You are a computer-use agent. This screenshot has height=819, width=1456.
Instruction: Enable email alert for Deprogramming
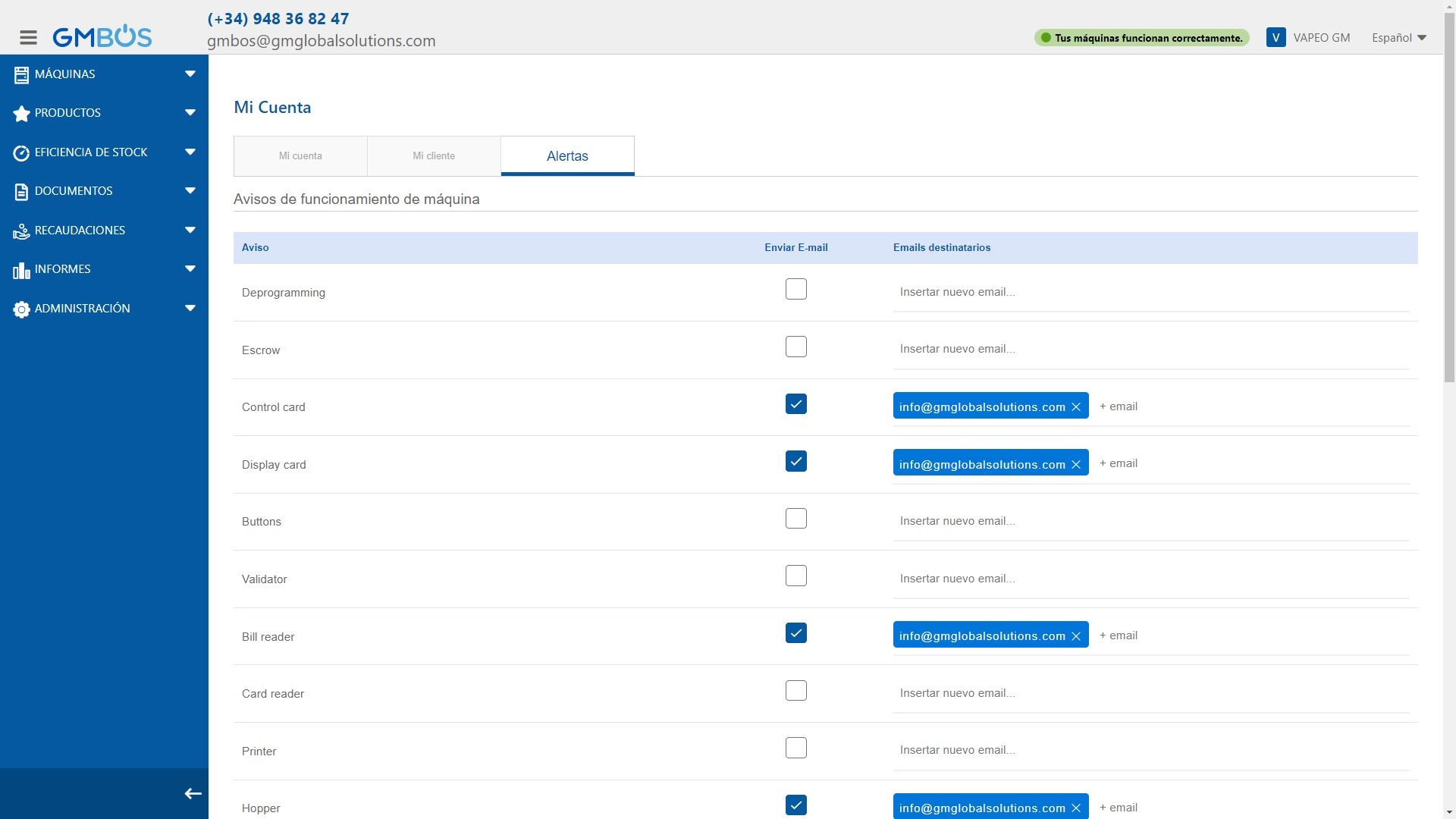point(795,289)
